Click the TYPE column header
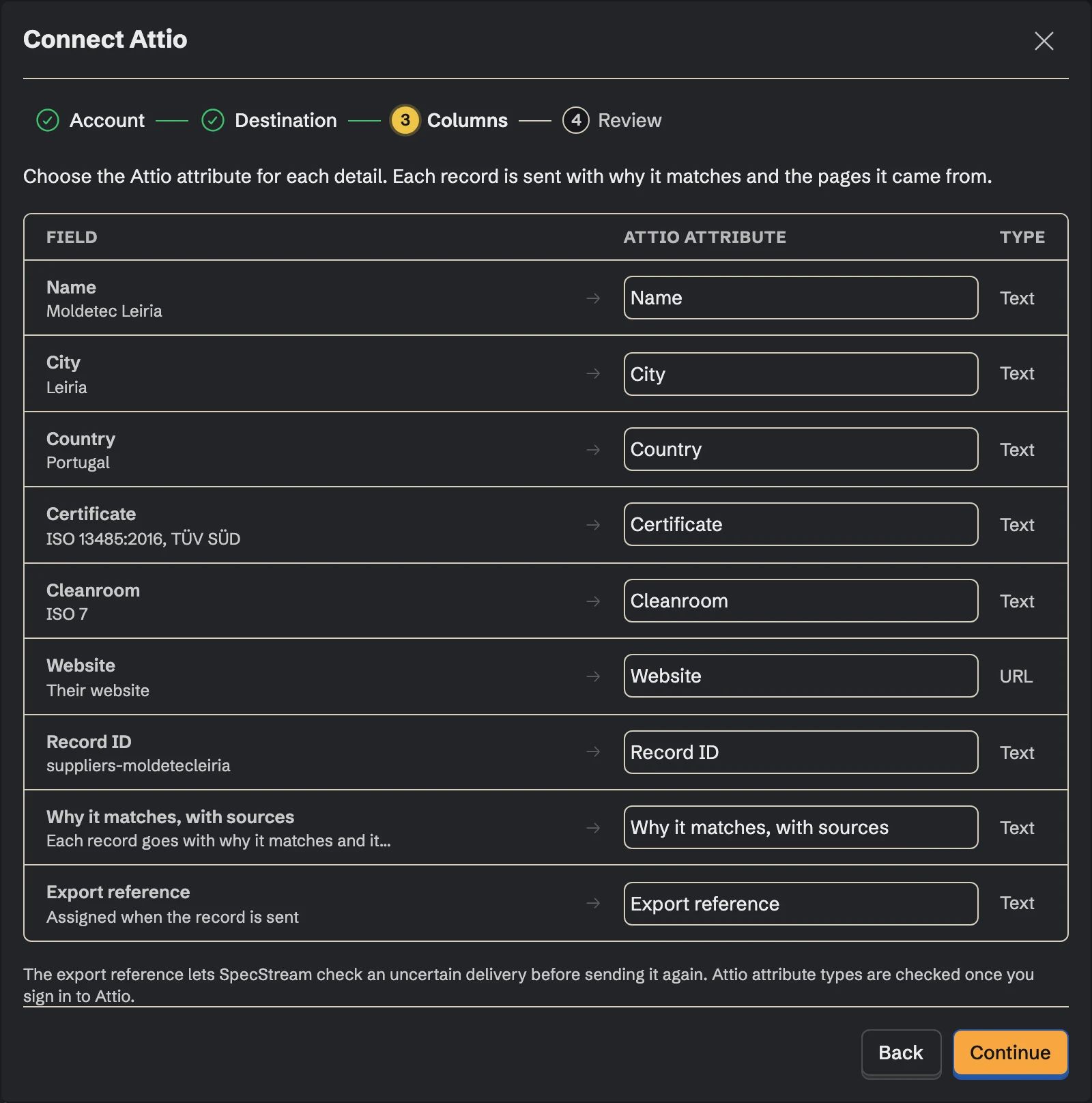This screenshot has width=1092, height=1103. pos(1022,237)
